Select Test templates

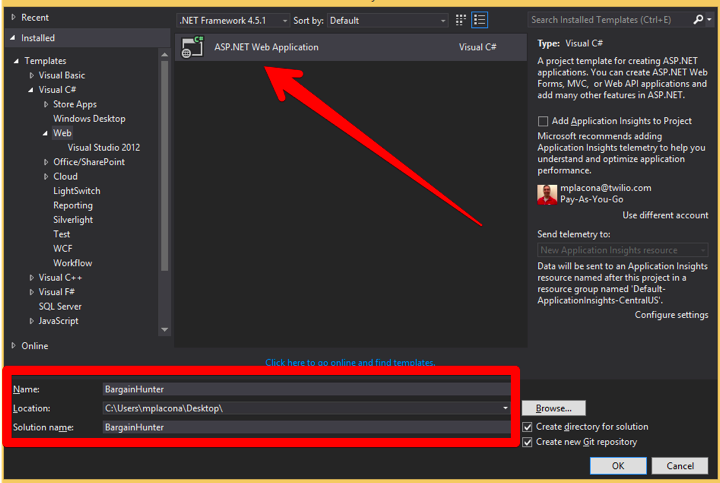pyautogui.click(x=62, y=234)
